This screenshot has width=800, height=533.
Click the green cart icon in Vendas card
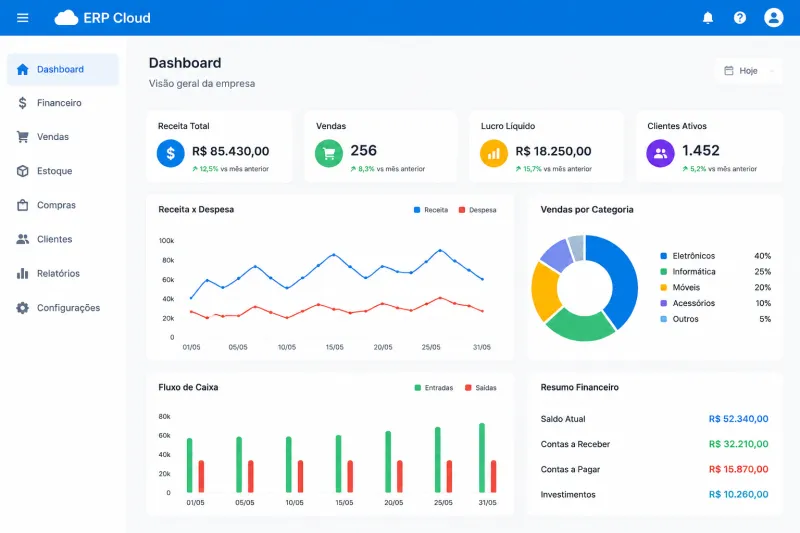(329, 153)
